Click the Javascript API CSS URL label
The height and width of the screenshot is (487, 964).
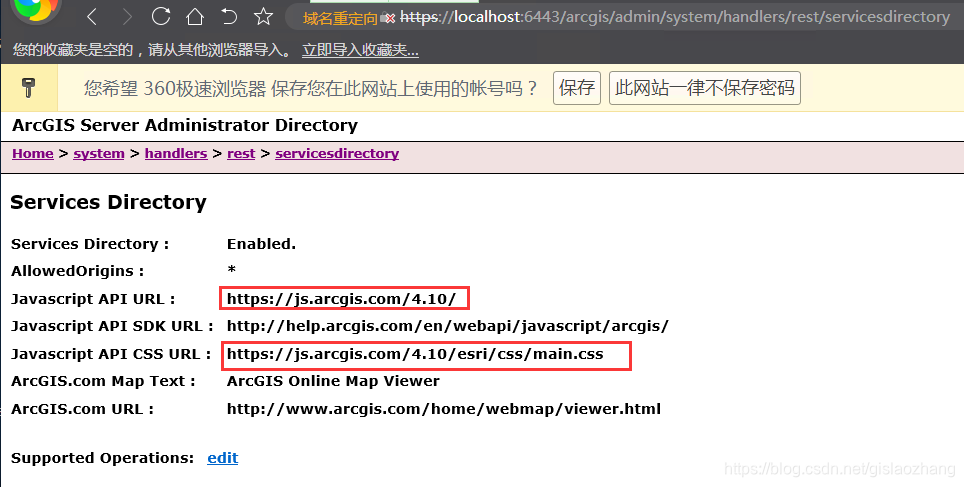(111, 354)
